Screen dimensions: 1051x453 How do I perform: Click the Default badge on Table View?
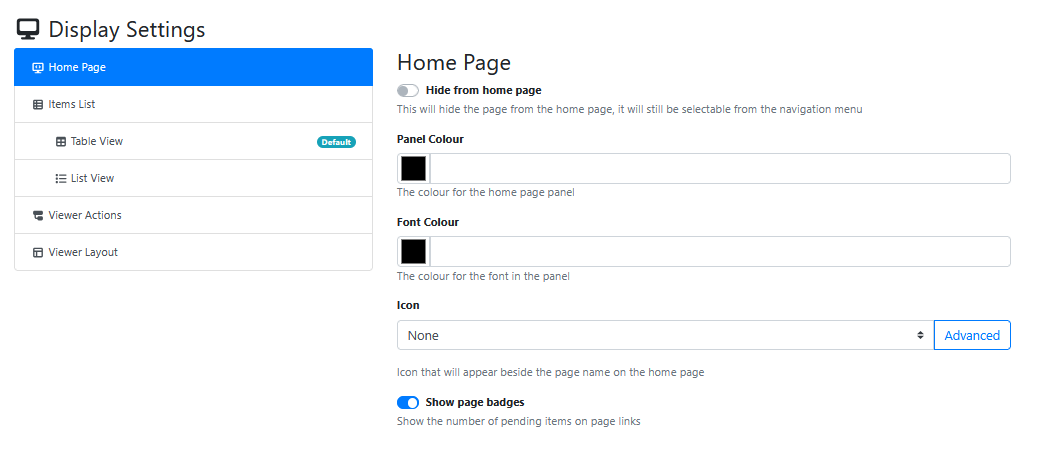tap(336, 142)
